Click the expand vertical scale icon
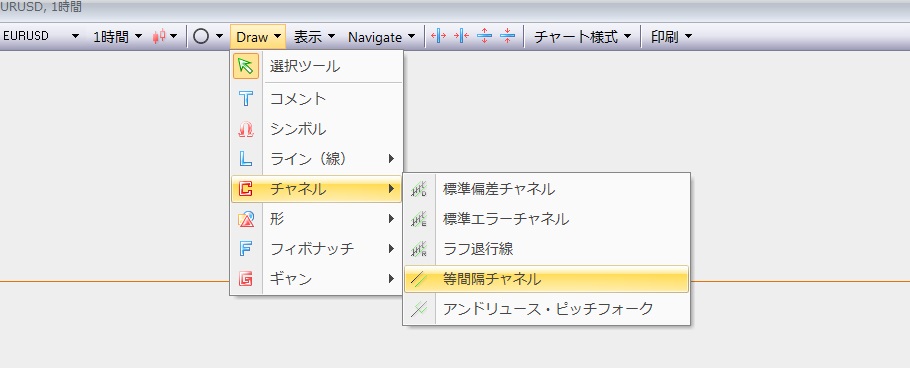Screen dimensions: 910x368 pyautogui.click(x=484, y=37)
